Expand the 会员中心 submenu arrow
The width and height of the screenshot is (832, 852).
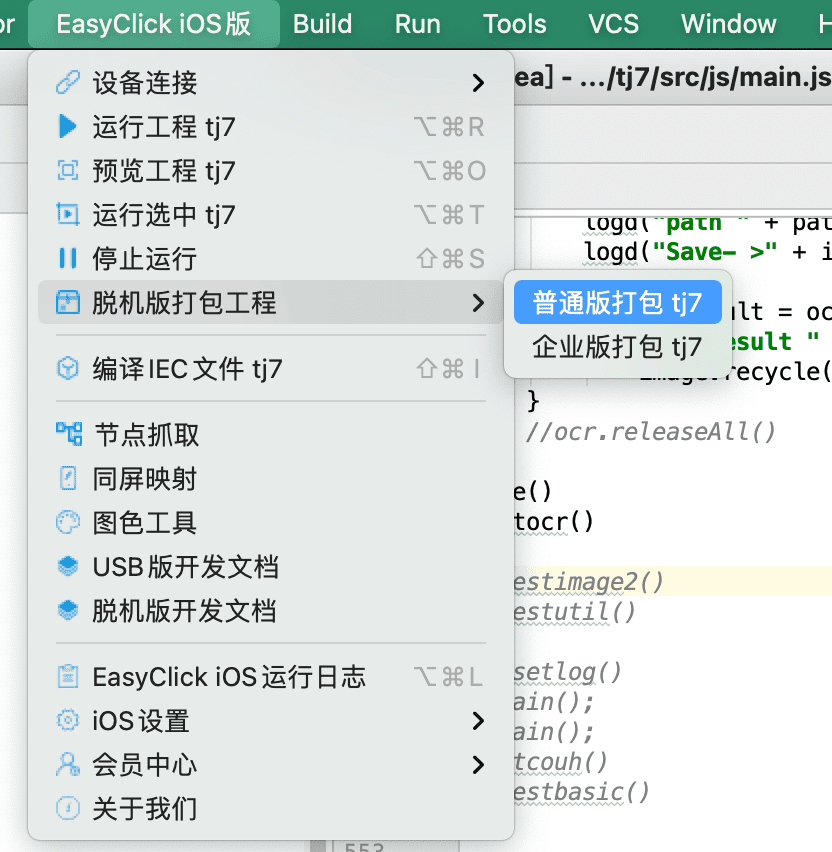coord(478,765)
